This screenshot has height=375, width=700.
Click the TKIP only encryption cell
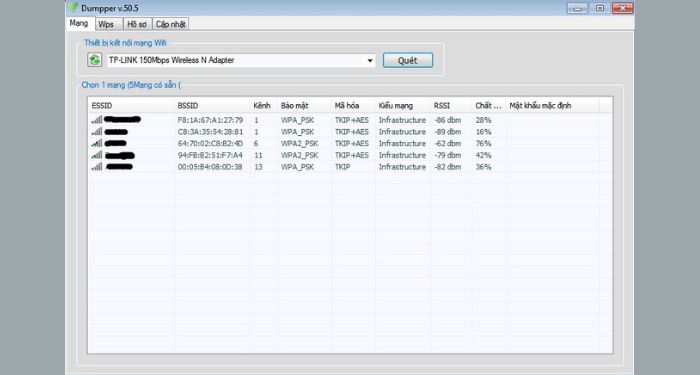[342, 167]
